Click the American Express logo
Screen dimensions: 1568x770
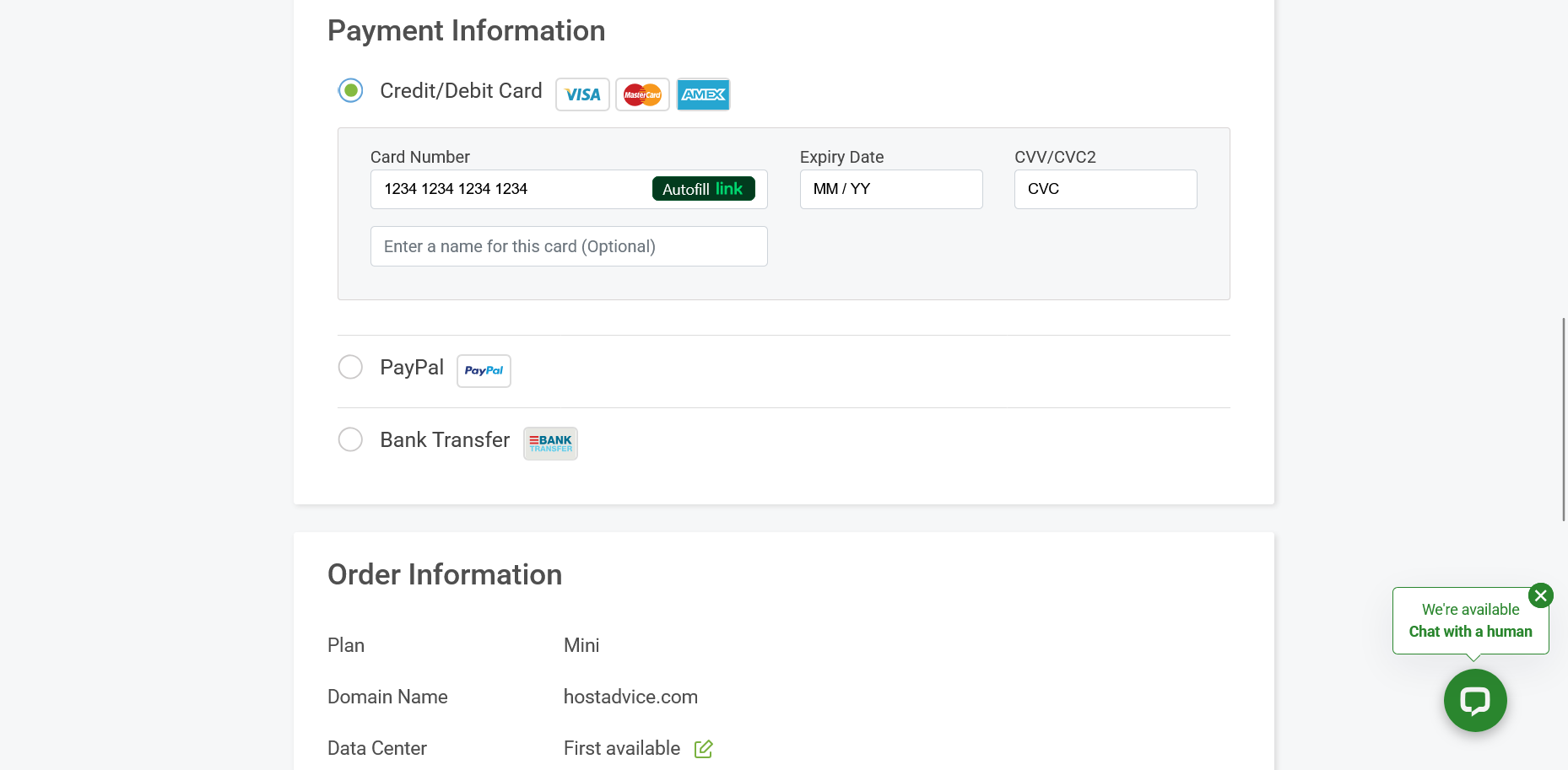point(703,94)
